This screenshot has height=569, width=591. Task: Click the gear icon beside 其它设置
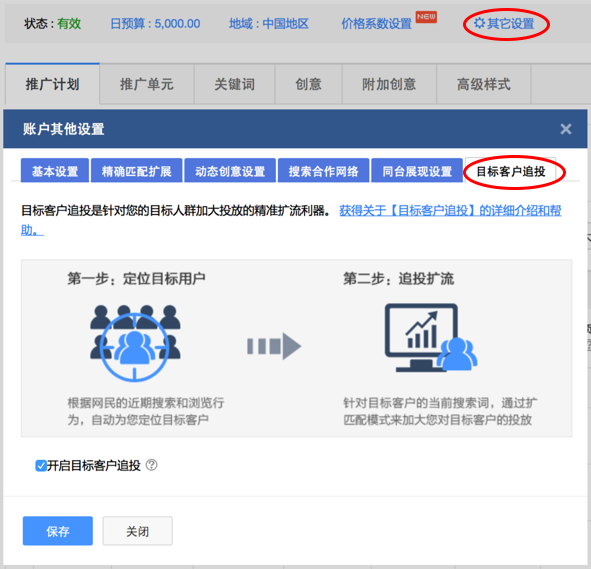[479, 23]
